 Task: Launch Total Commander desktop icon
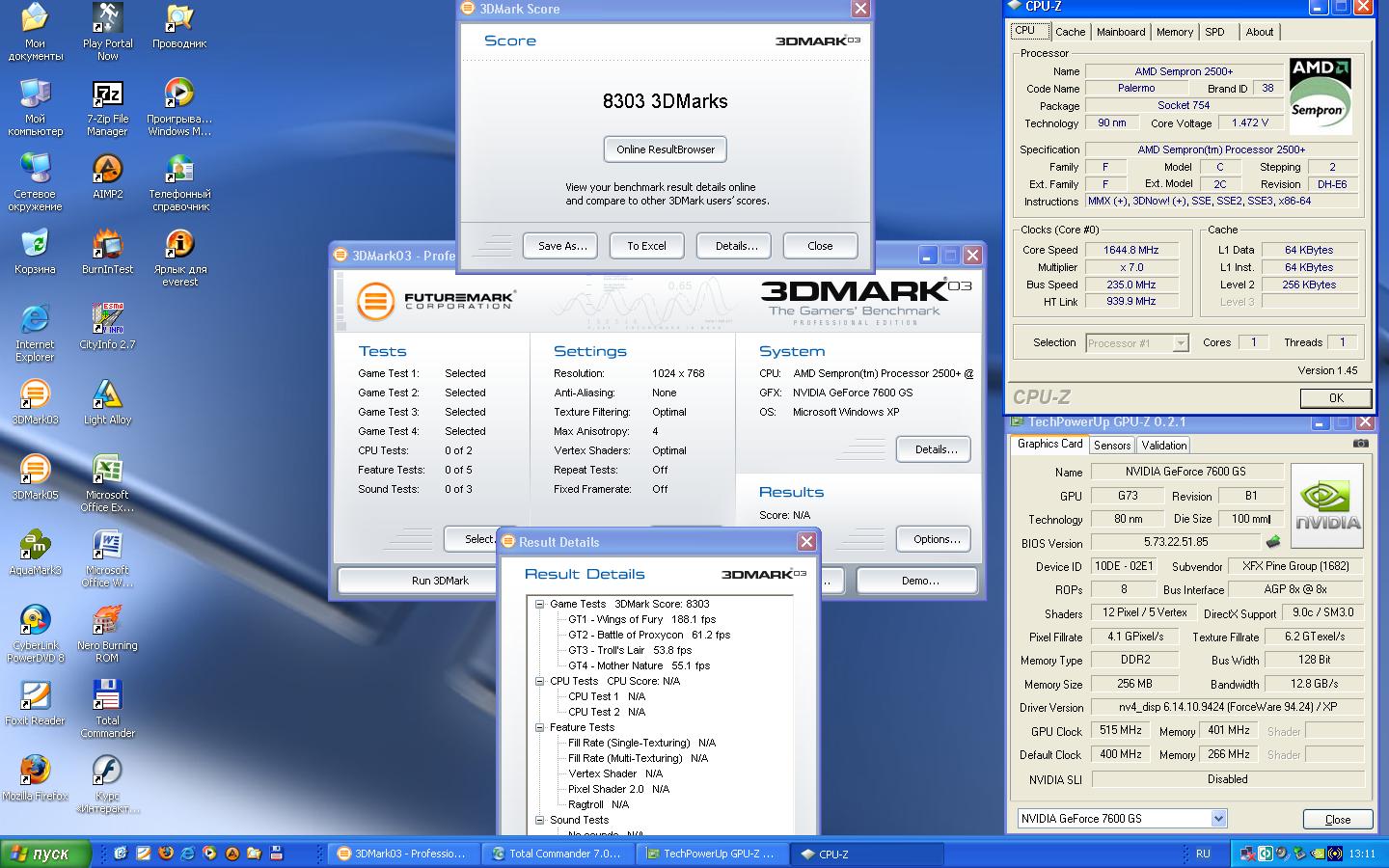[x=107, y=709]
